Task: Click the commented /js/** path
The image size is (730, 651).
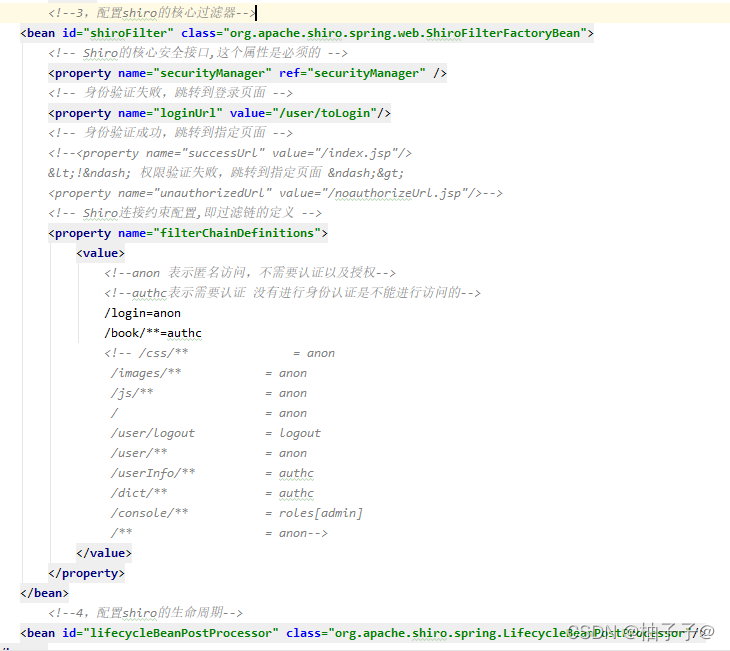Action: click(132, 393)
